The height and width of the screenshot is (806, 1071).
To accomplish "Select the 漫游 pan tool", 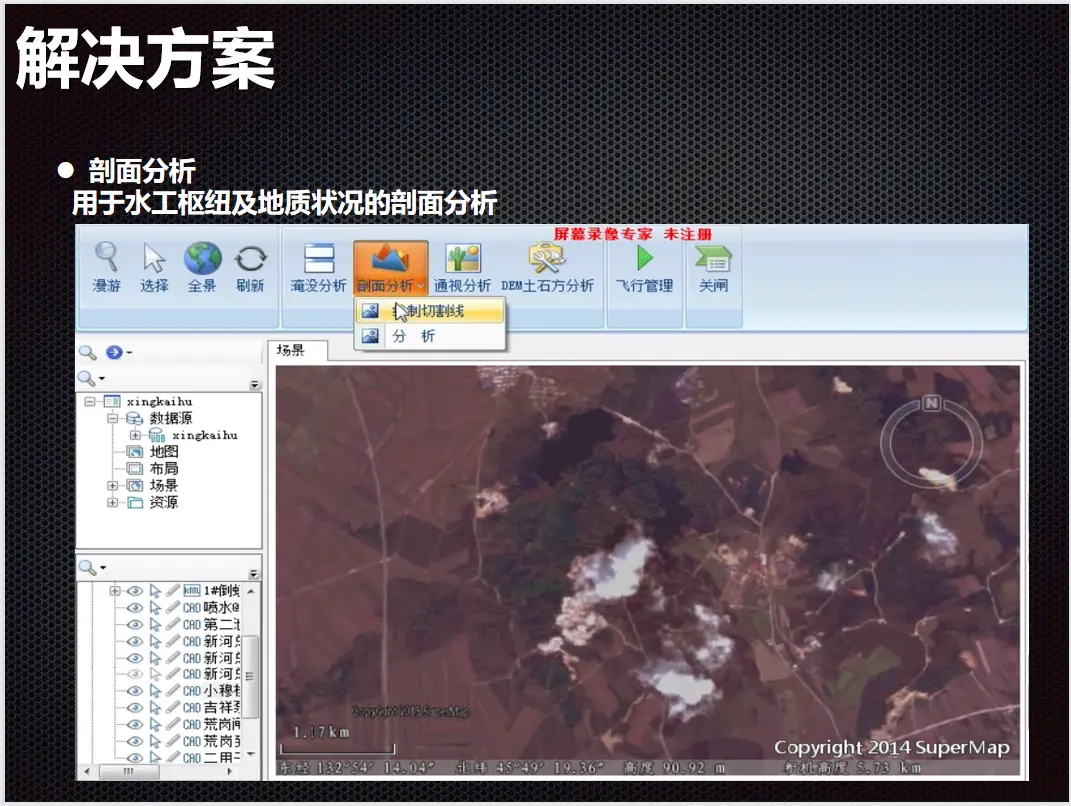I will pos(107,267).
